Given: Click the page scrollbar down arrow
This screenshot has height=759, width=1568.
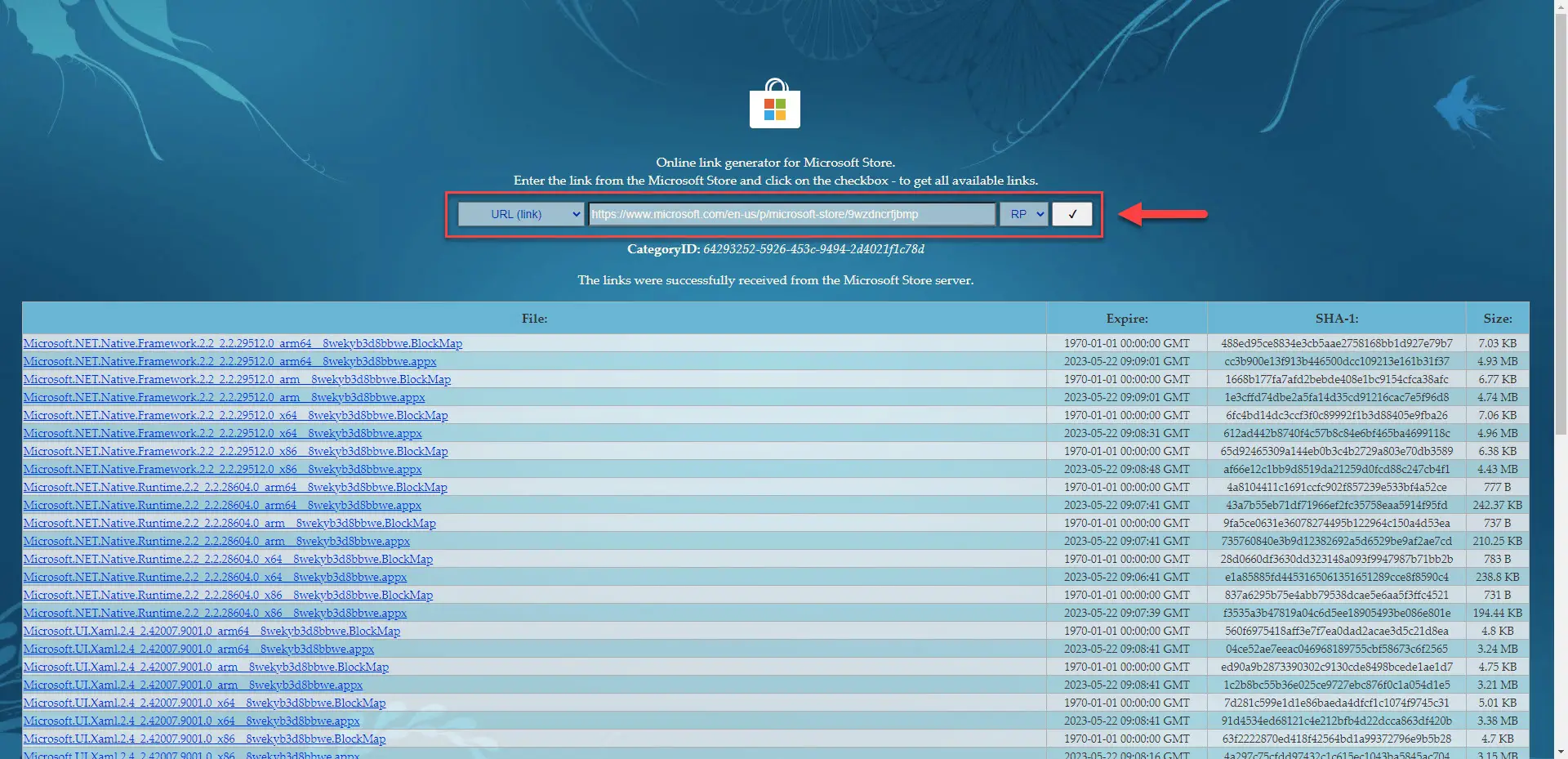Looking at the screenshot, I should [1561, 752].
